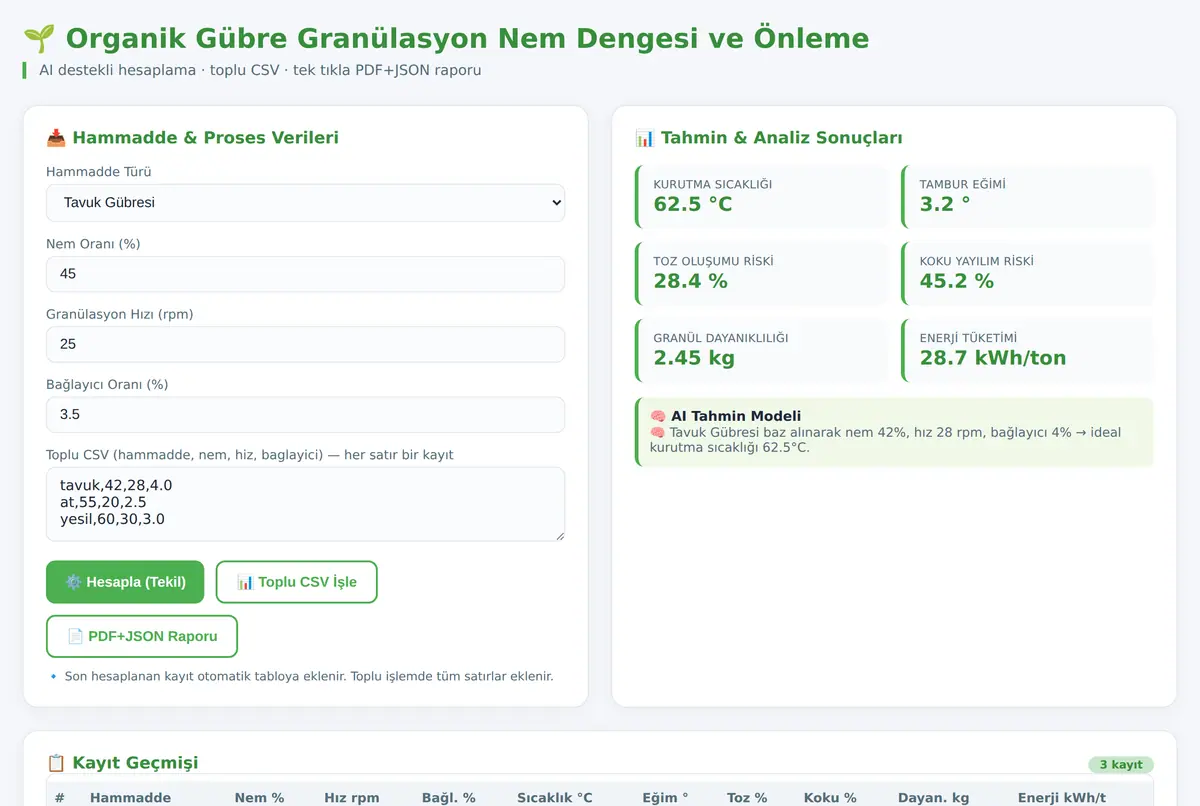This screenshot has height=806, width=1200.
Task: Click the 3 kayıt badge
Action: click(x=1121, y=765)
